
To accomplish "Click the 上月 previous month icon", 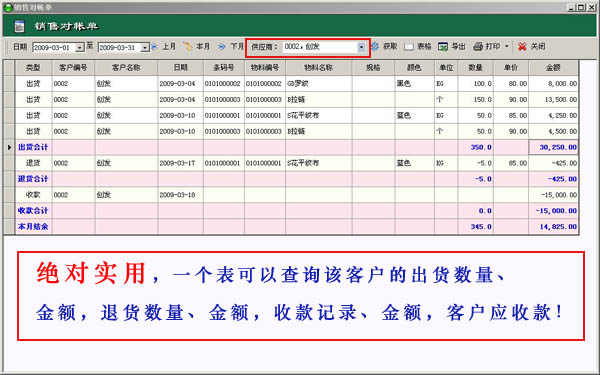I will (x=154, y=47).
